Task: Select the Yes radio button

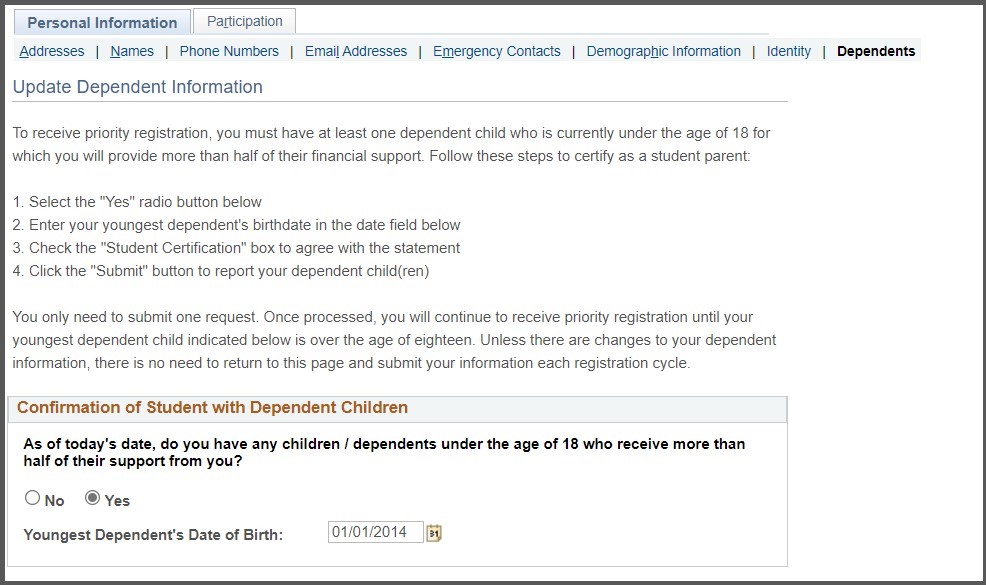Action: (91, 497)
